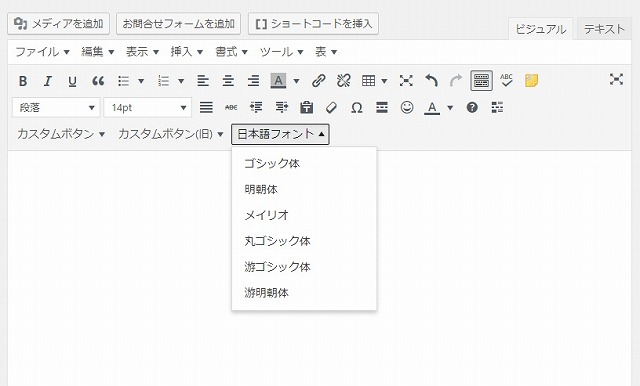Apply strikethrough formatting
Viewport: 640px width, 386px height.
click(231, 108)
